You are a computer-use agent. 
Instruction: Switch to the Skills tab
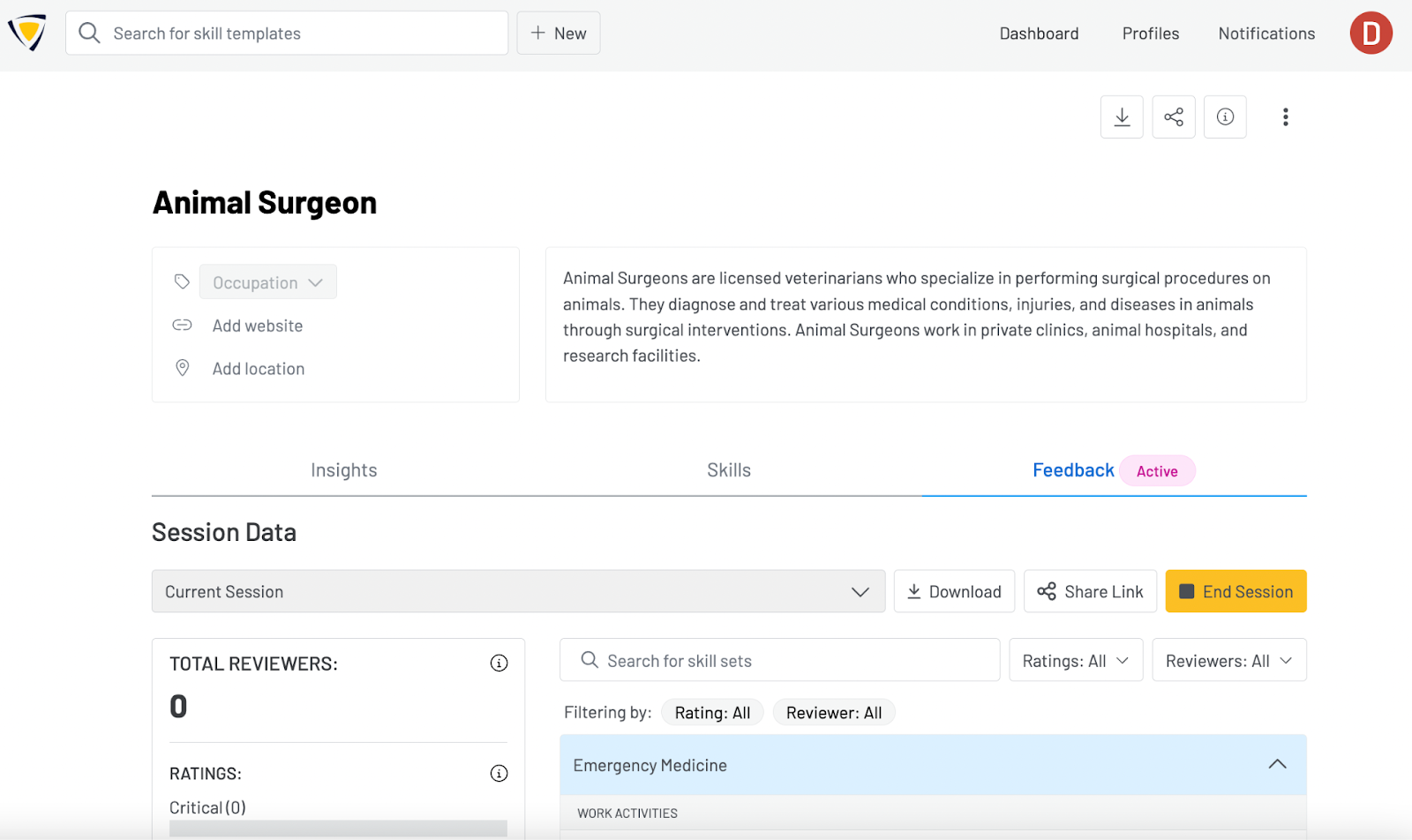click(729, 470)
